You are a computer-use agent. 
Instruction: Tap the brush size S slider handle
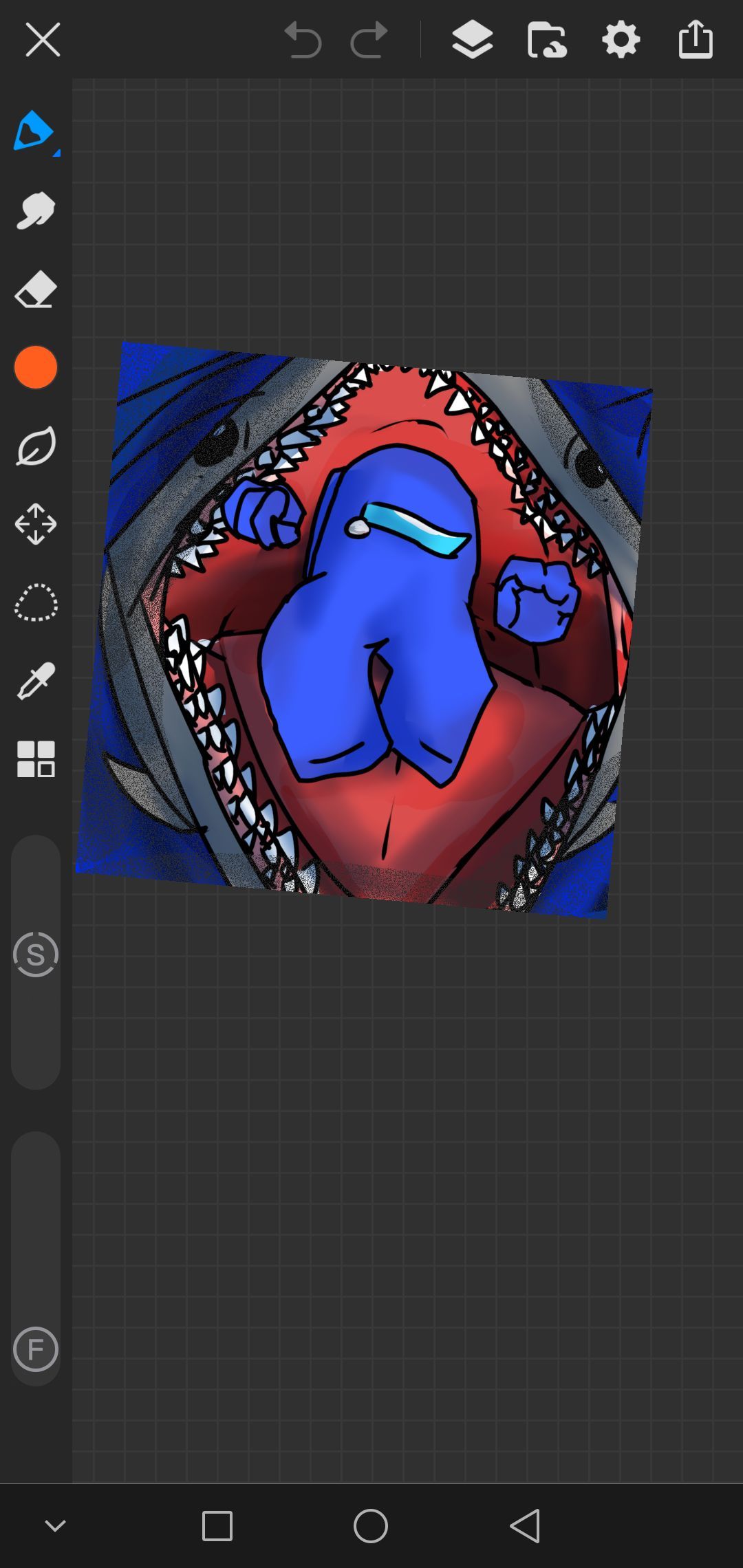coord(36,955)
